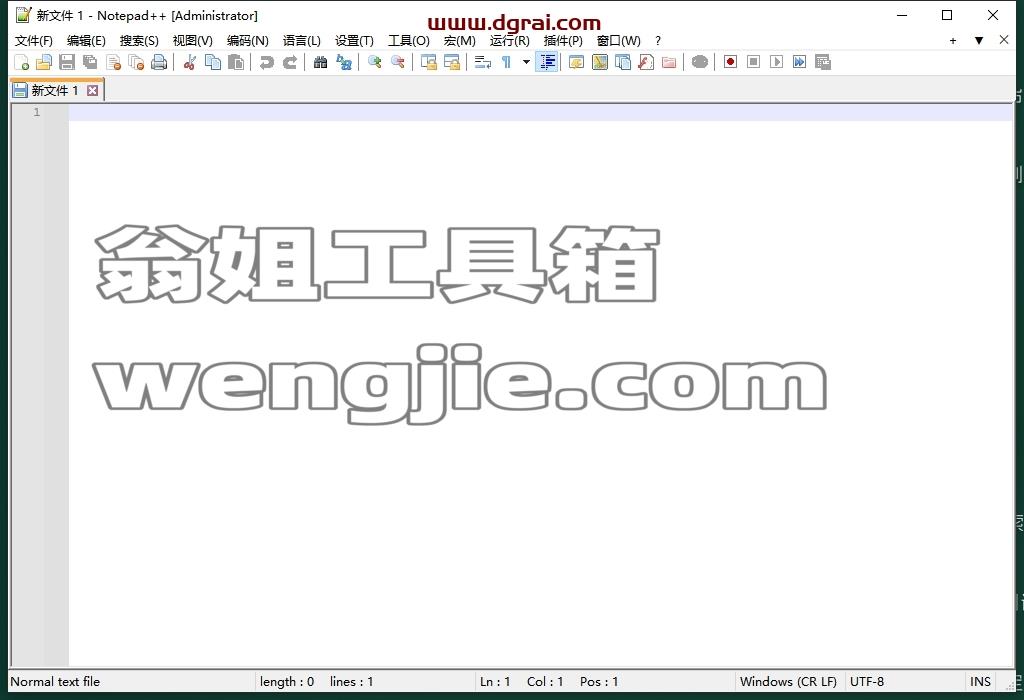Open the 工具(O) menu
This screenshot has width=1024, height=700.
[x=409, y=40]
